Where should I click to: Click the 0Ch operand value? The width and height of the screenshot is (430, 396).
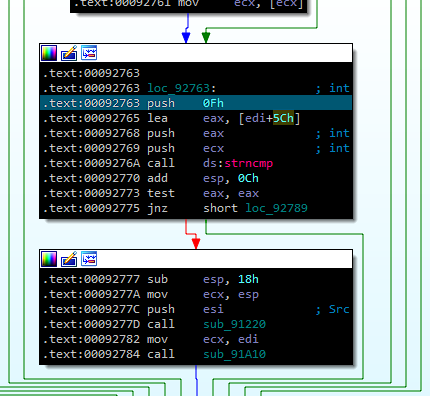(x=248, y=178)
